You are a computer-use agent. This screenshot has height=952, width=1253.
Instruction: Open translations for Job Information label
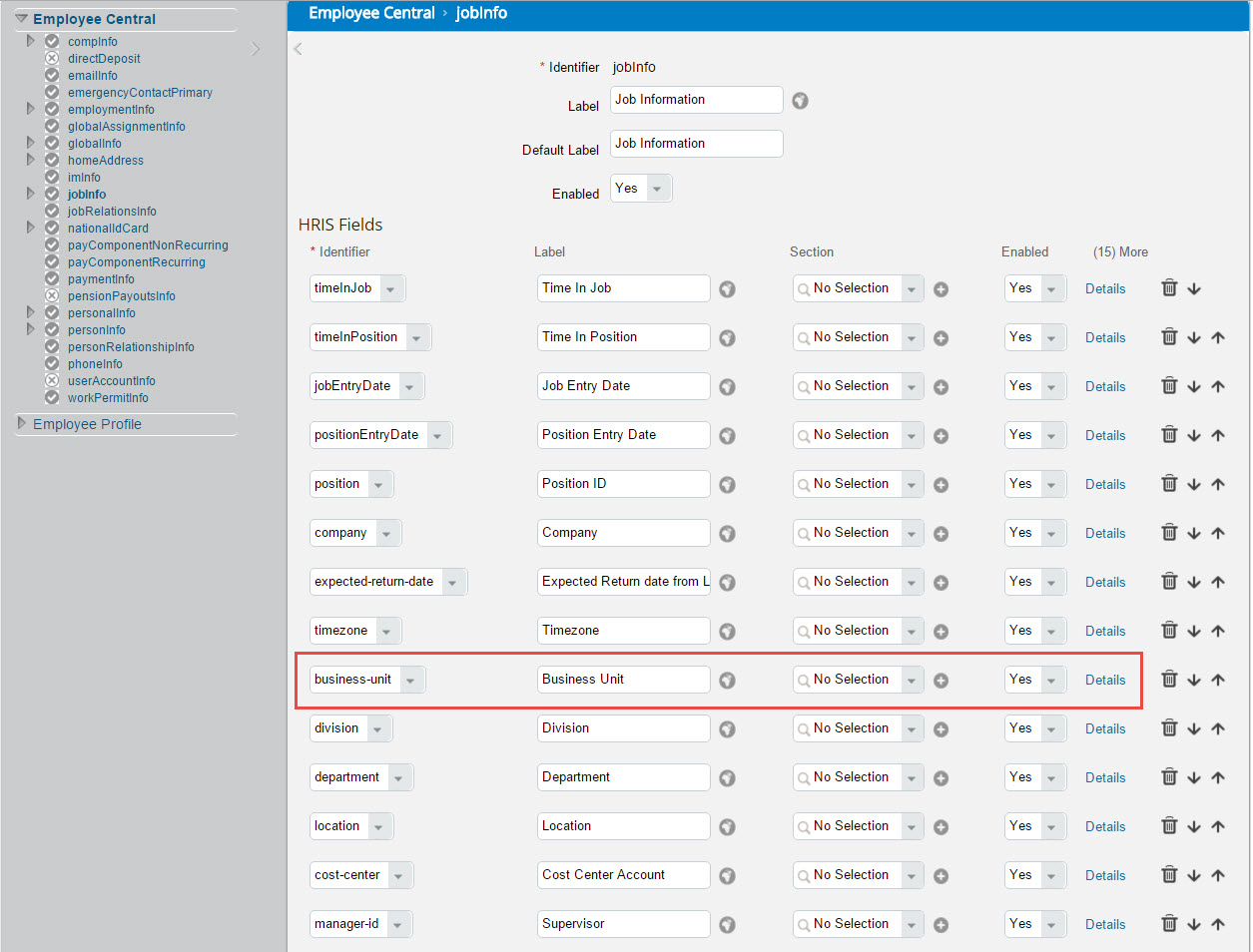(x=800, y=101)
